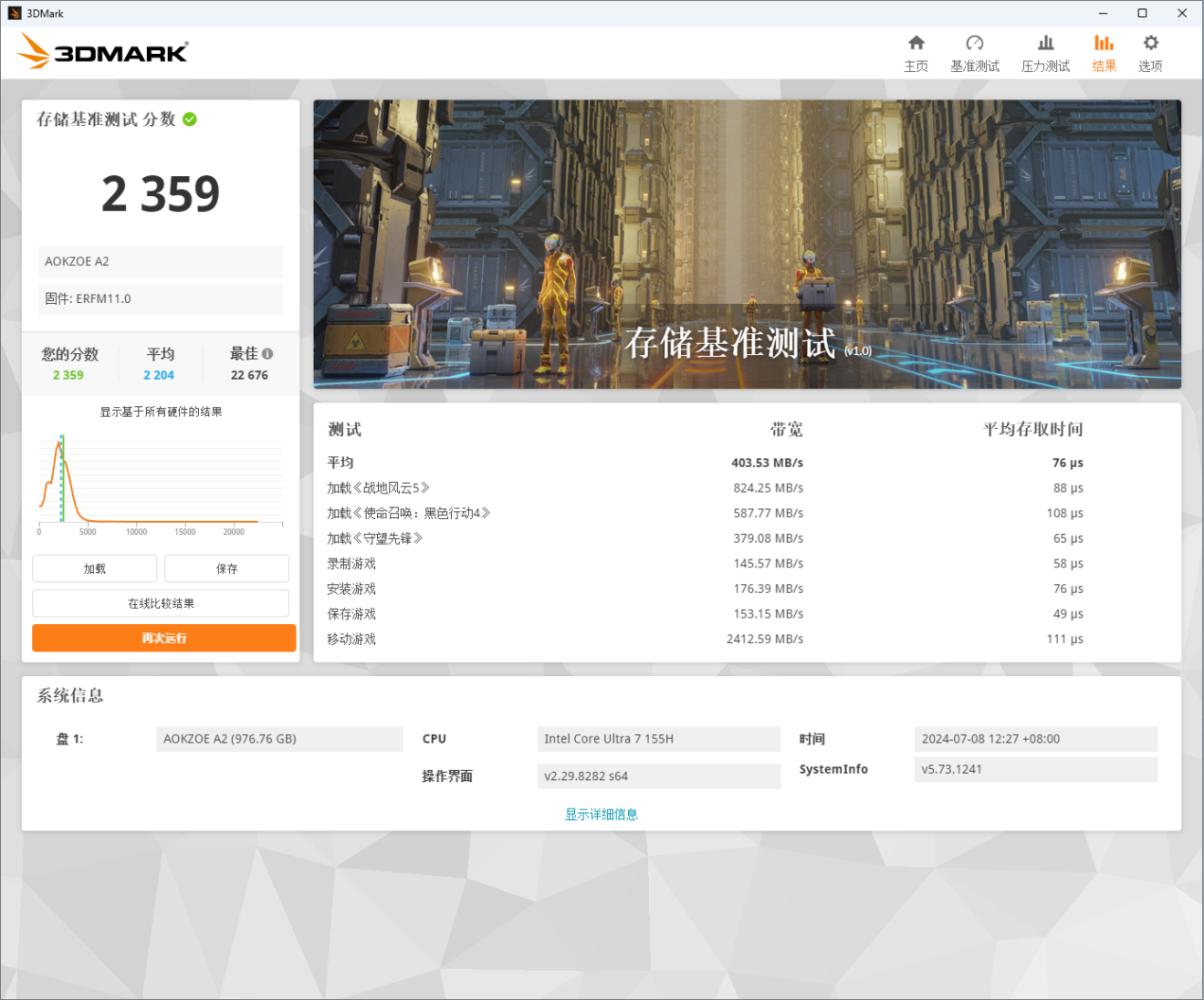The height and width of the screenshot is (1000, 1204).
Task: Click the orange 再次运行 button
Action: tap(164, 638)
